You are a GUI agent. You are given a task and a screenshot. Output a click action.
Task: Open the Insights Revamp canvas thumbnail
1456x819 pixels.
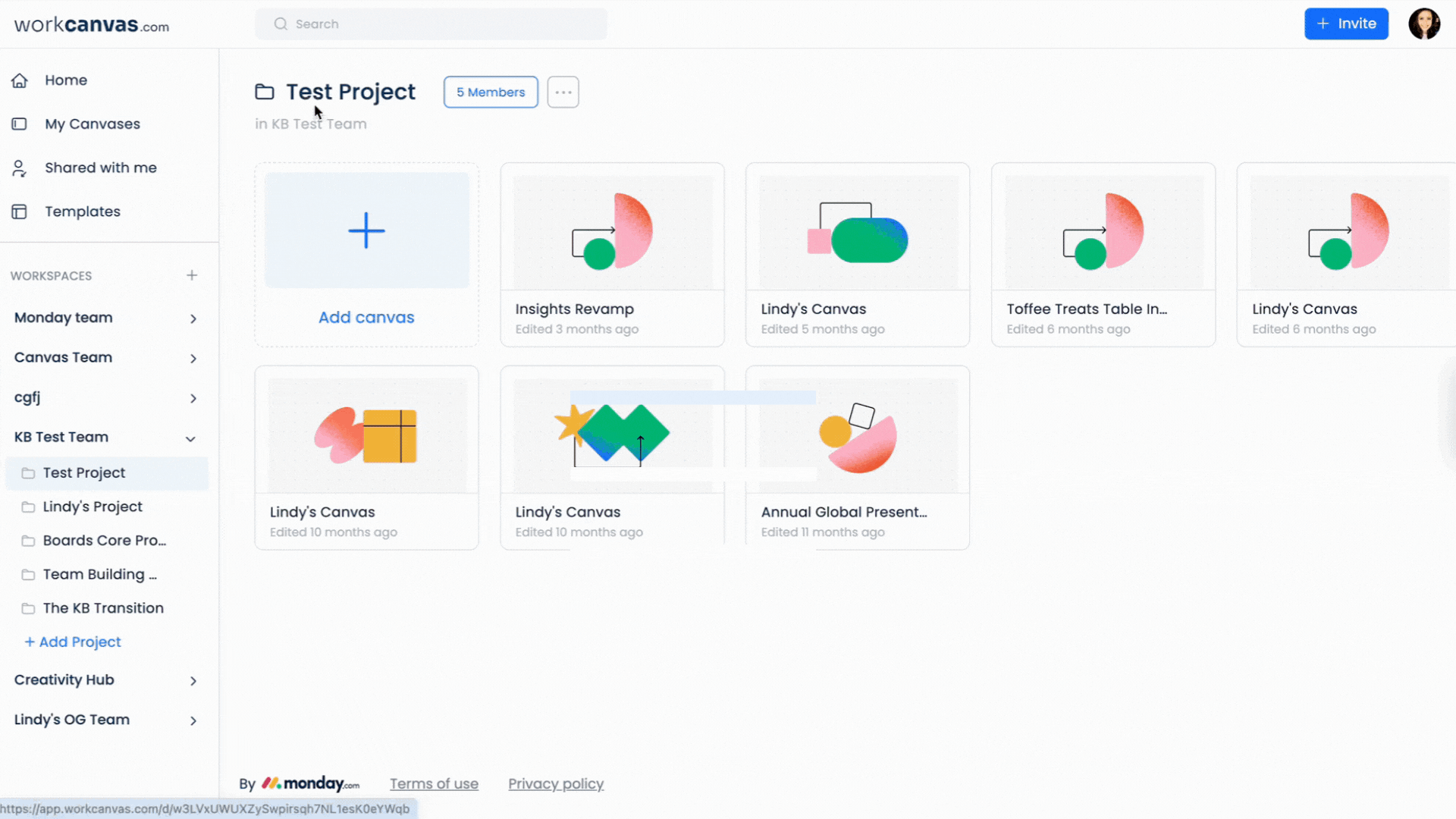(613, 233)
